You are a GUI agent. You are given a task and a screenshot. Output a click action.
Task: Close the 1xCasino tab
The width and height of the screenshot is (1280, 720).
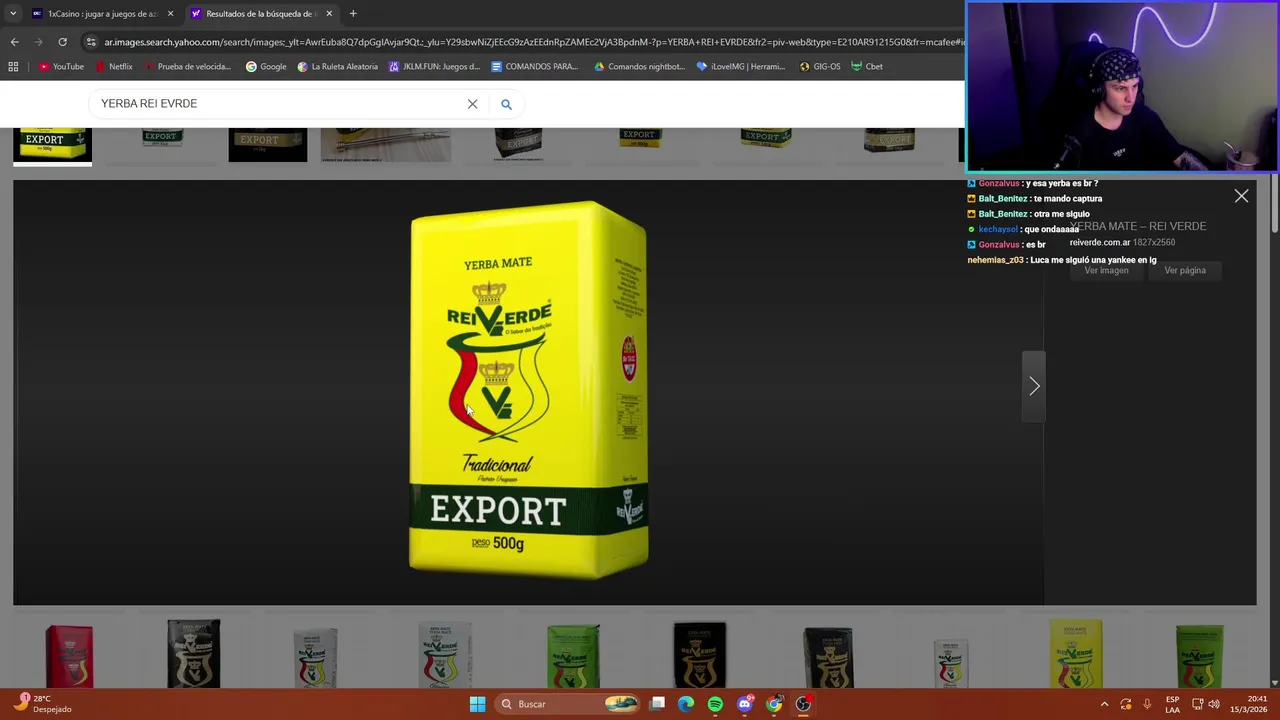170,14
